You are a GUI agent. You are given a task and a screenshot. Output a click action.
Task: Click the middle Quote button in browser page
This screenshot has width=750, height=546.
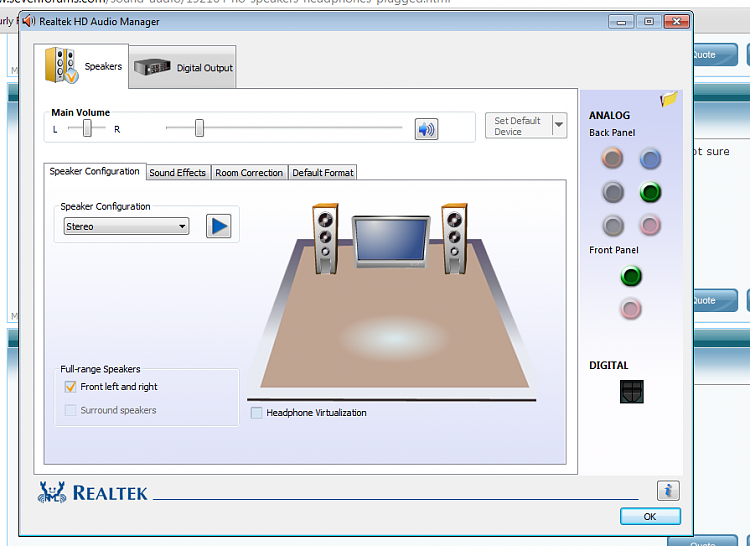715,300
